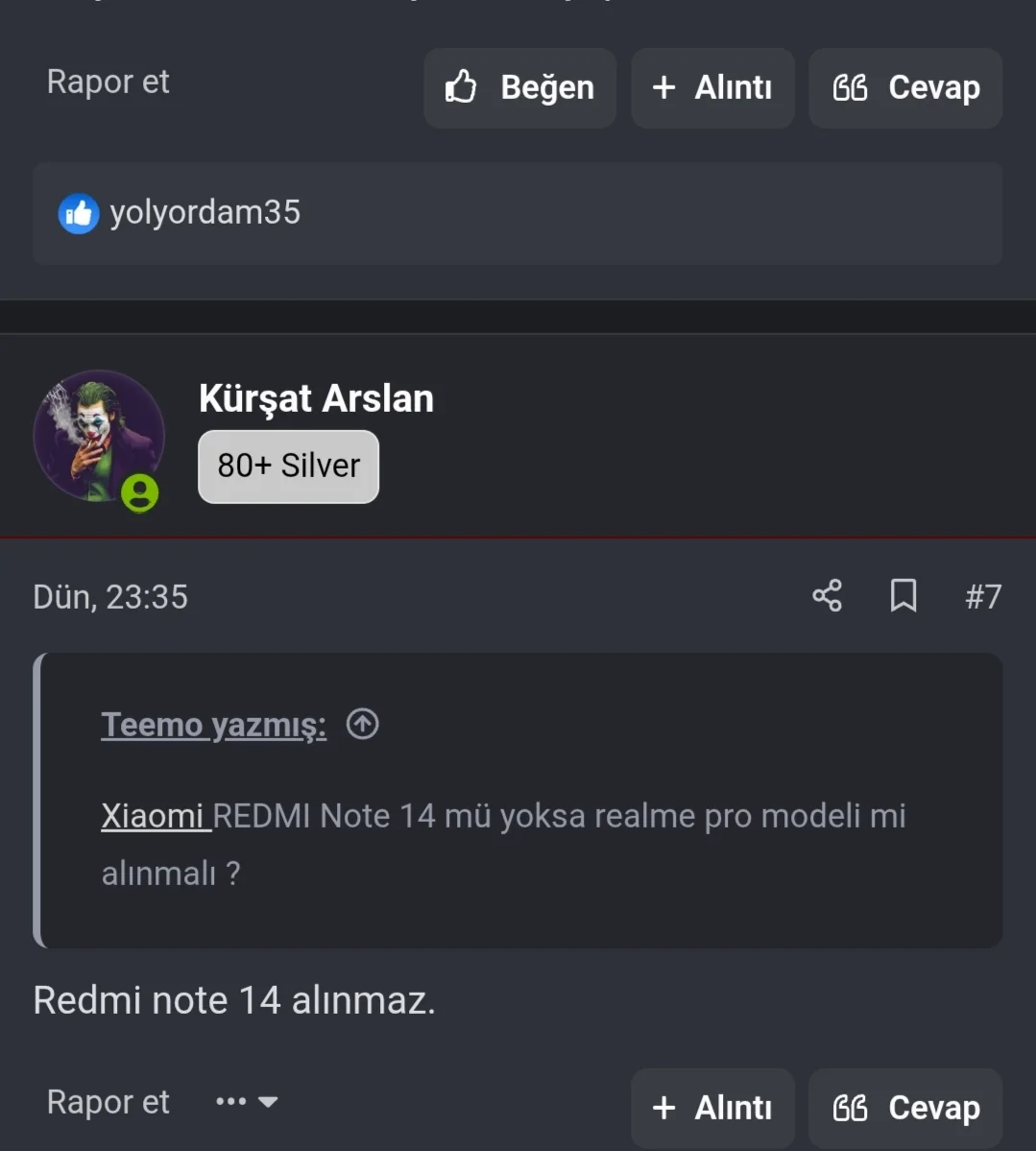Reply to upper post with Cevap

pyautogui.click(x=905, y=88)
